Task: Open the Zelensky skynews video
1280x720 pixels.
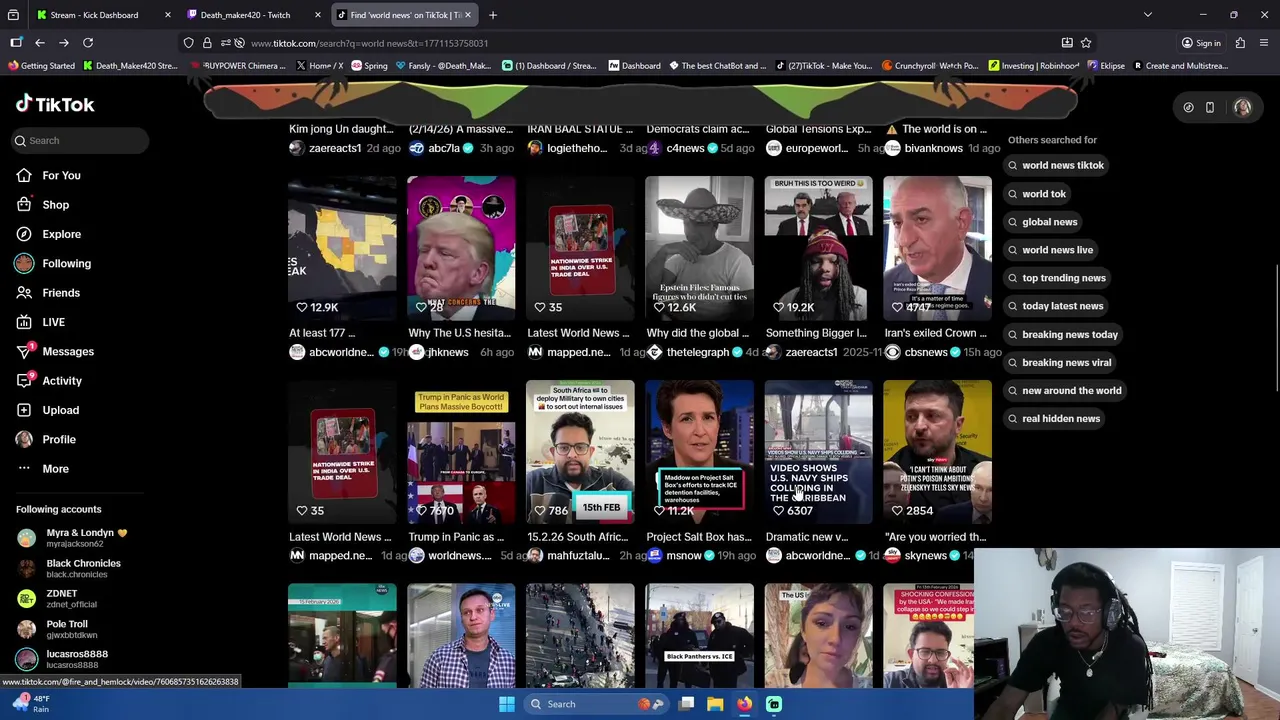Action: pos(937,452)
